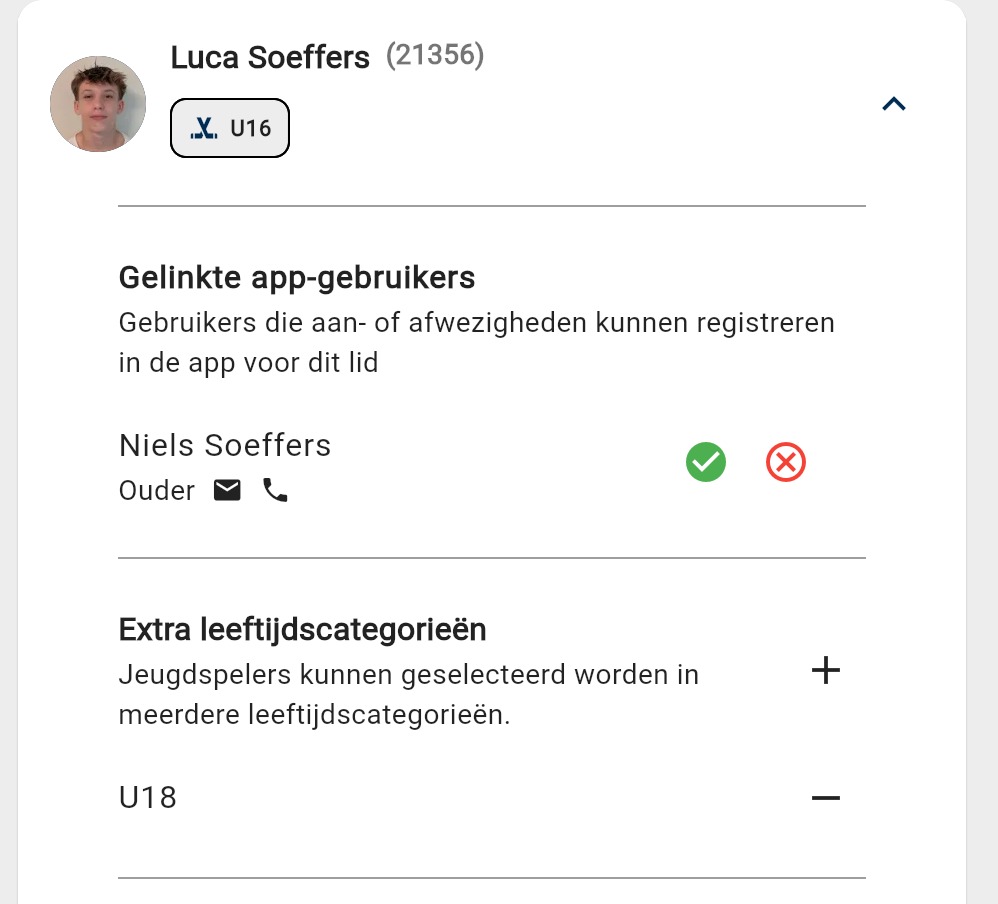Click the U16 age category label
Screen dimensions: 998x904
click(250, 128)
